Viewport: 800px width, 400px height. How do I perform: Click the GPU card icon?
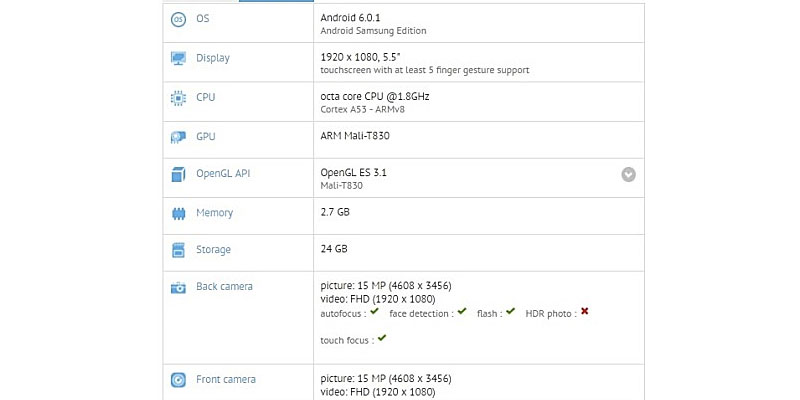178,137
